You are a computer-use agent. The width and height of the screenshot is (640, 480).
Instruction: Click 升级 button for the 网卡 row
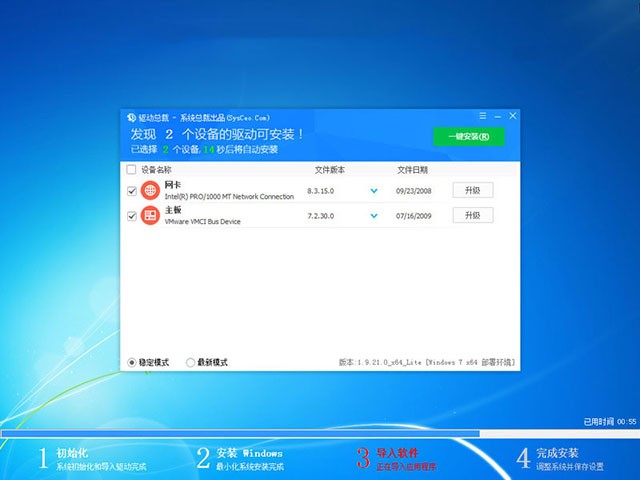coord(473,190)
